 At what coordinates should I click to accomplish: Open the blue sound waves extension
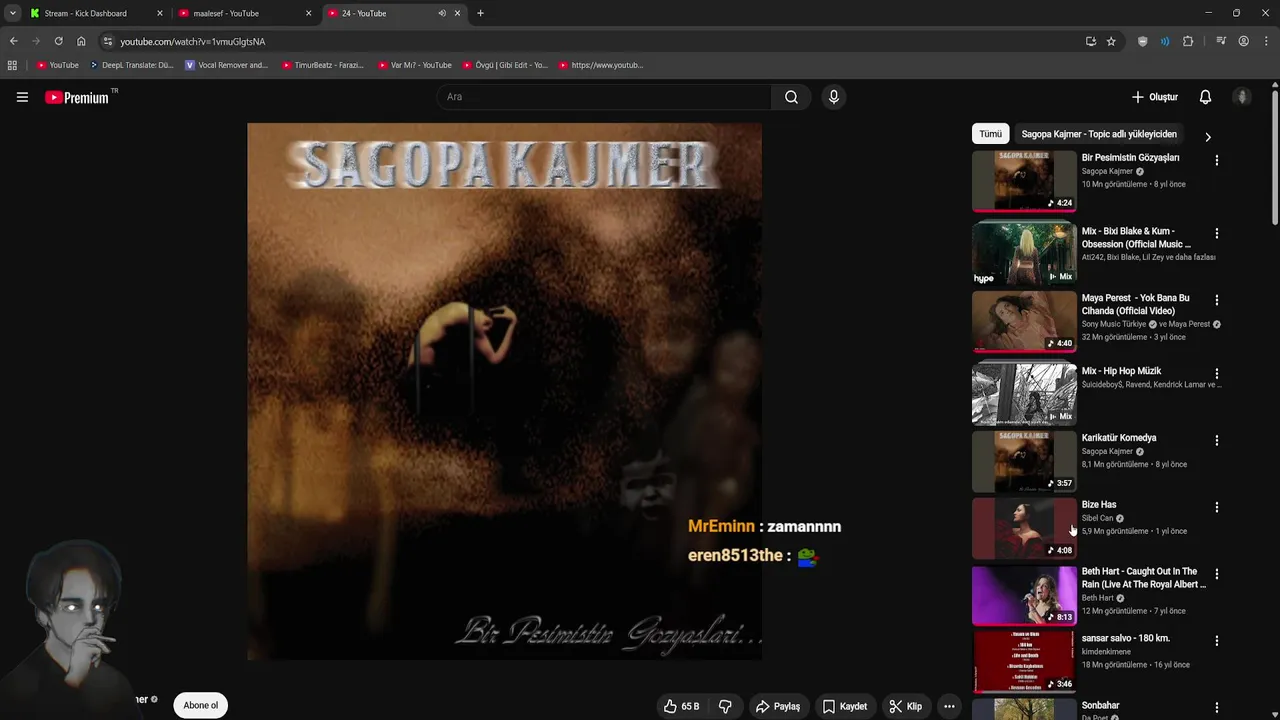[1165, 41]
